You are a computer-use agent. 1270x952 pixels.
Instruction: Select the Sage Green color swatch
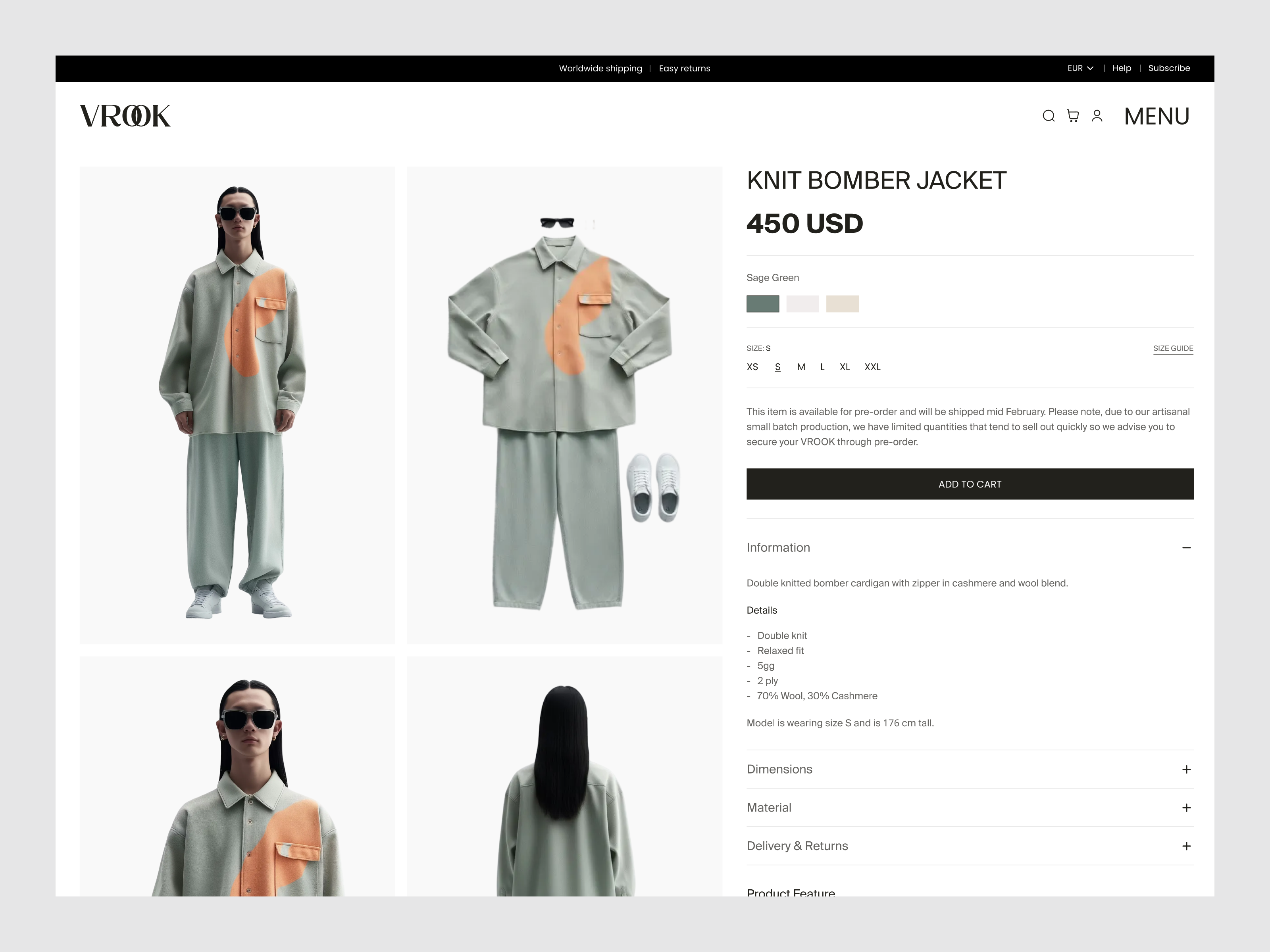point(762,303)
